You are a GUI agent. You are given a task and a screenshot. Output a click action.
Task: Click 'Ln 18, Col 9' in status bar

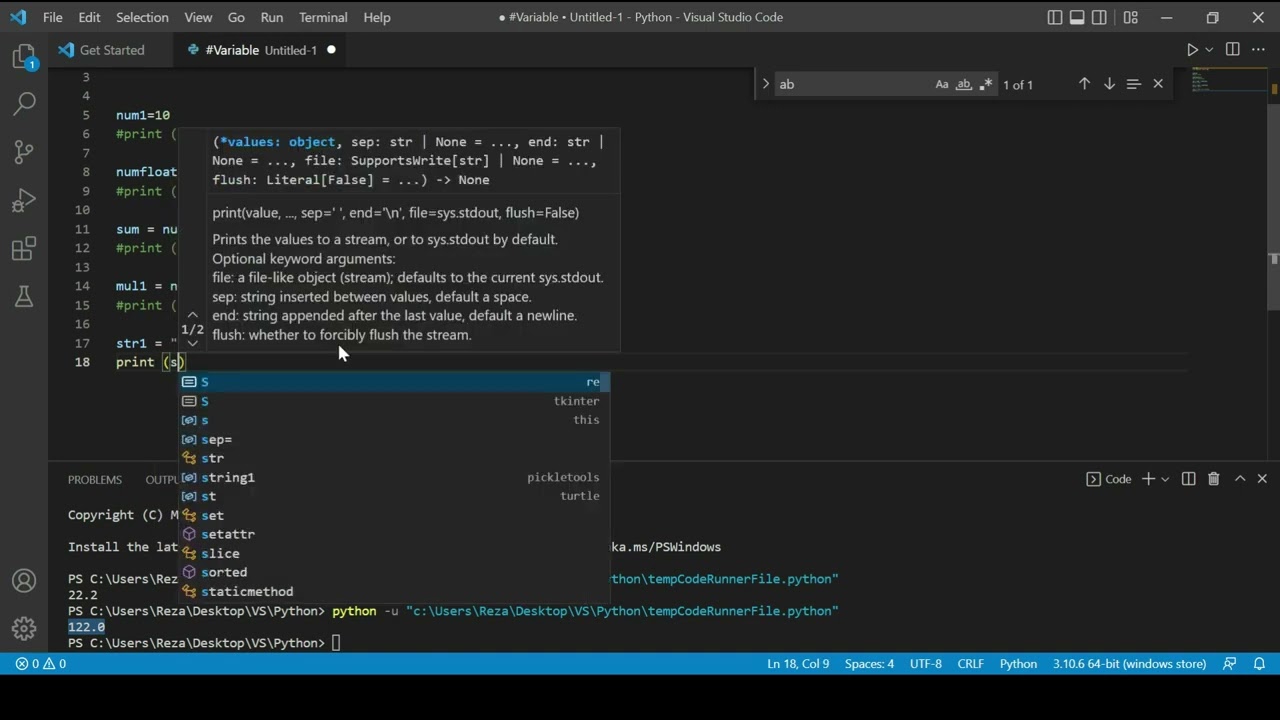point(798,664)
